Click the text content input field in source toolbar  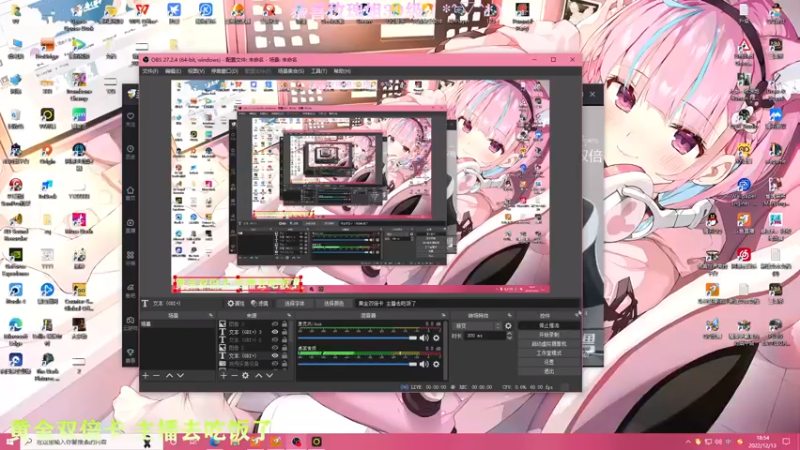(467, 304)
